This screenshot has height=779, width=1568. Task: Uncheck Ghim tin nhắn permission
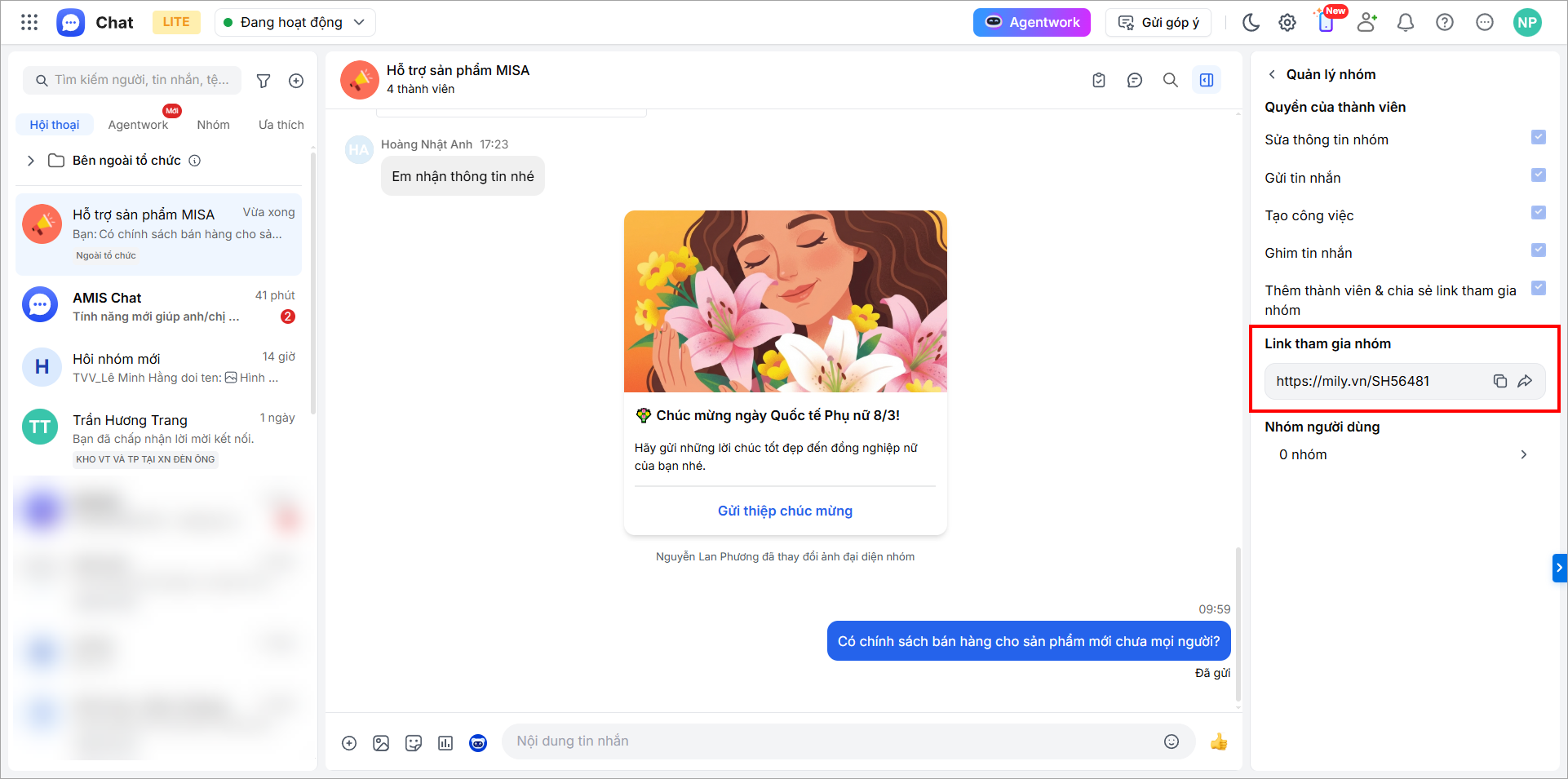pos(1539,250)
